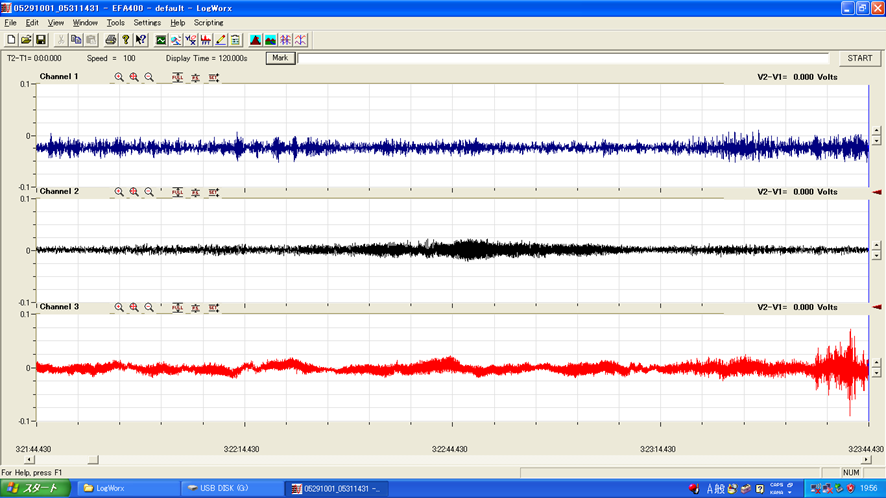
Task: Open the Settings menu
Action: (x=147, y=22)
